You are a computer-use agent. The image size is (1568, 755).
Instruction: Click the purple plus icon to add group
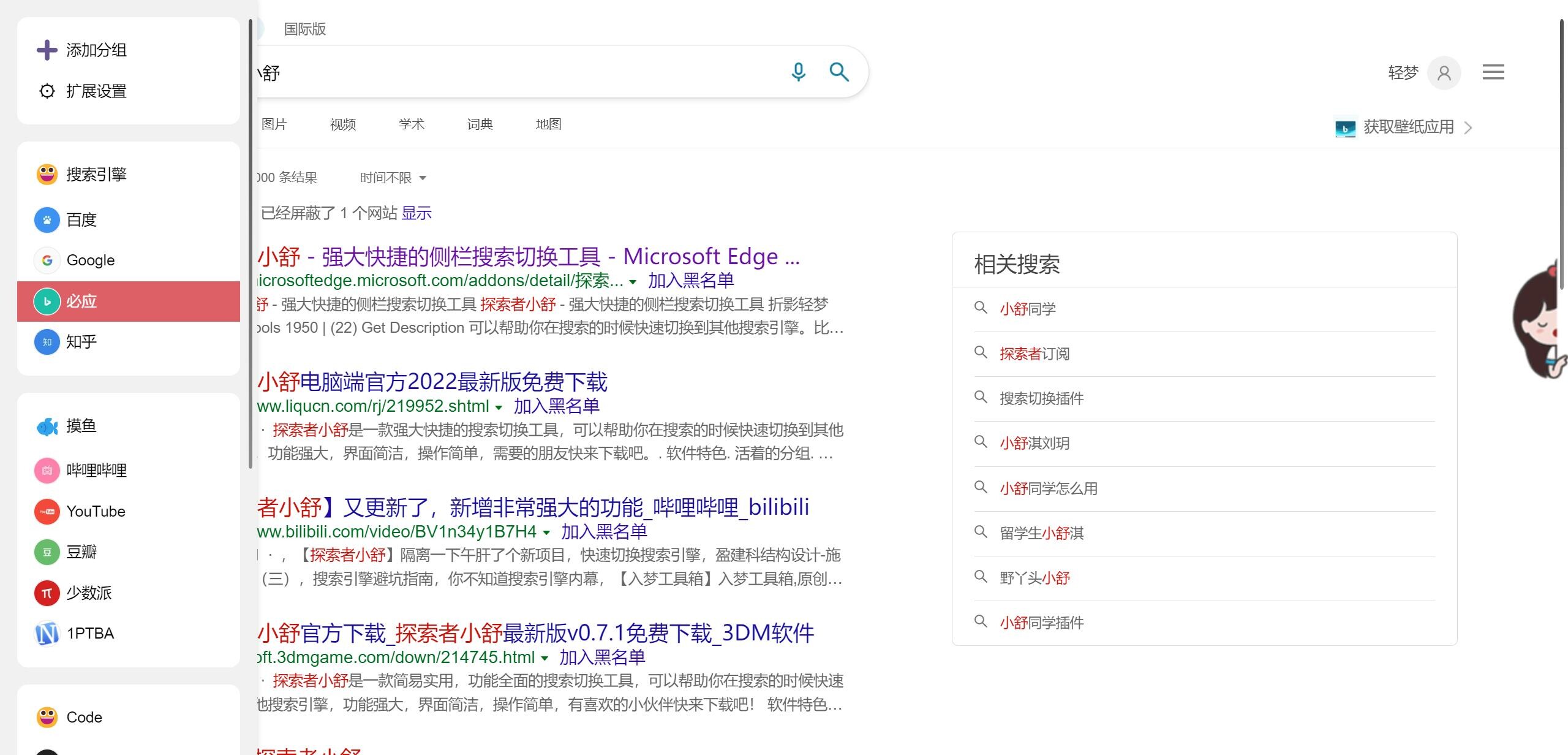coord(47,50)
